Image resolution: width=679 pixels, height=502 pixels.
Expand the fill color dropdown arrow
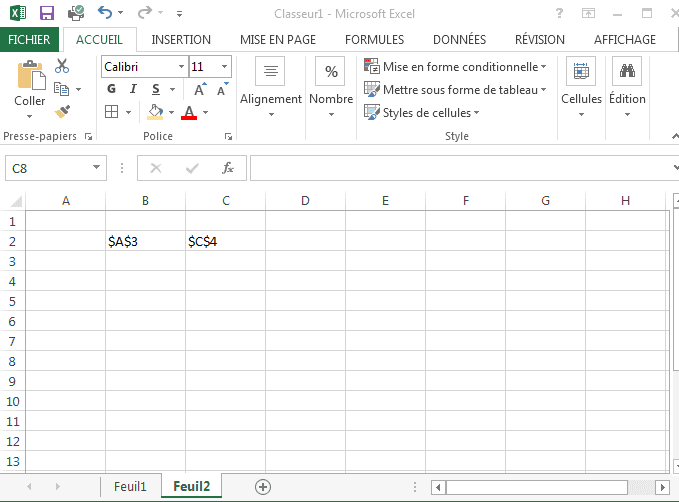[x=171, y=112]
